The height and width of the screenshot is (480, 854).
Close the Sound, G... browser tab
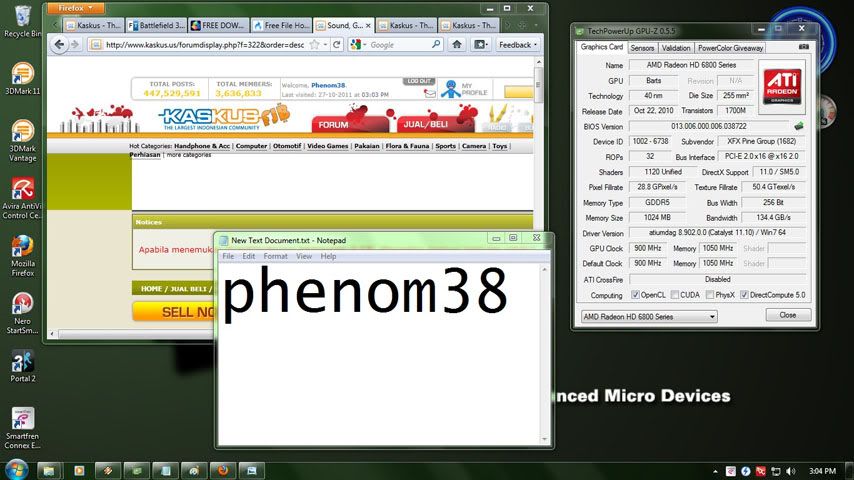tap(368, 25)
